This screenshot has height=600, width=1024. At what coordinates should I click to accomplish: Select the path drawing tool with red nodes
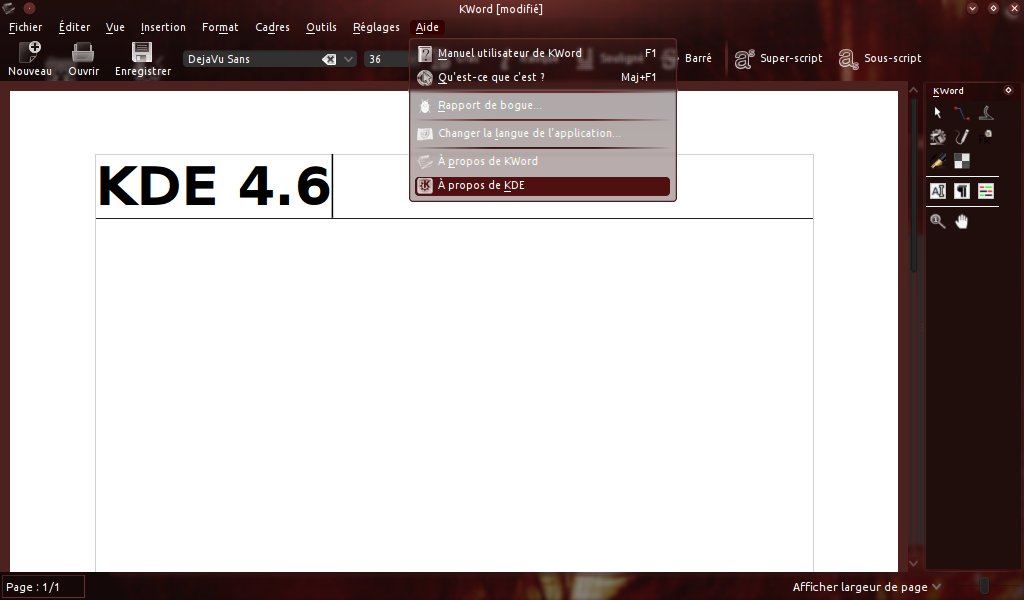click(x=961, y=113)
